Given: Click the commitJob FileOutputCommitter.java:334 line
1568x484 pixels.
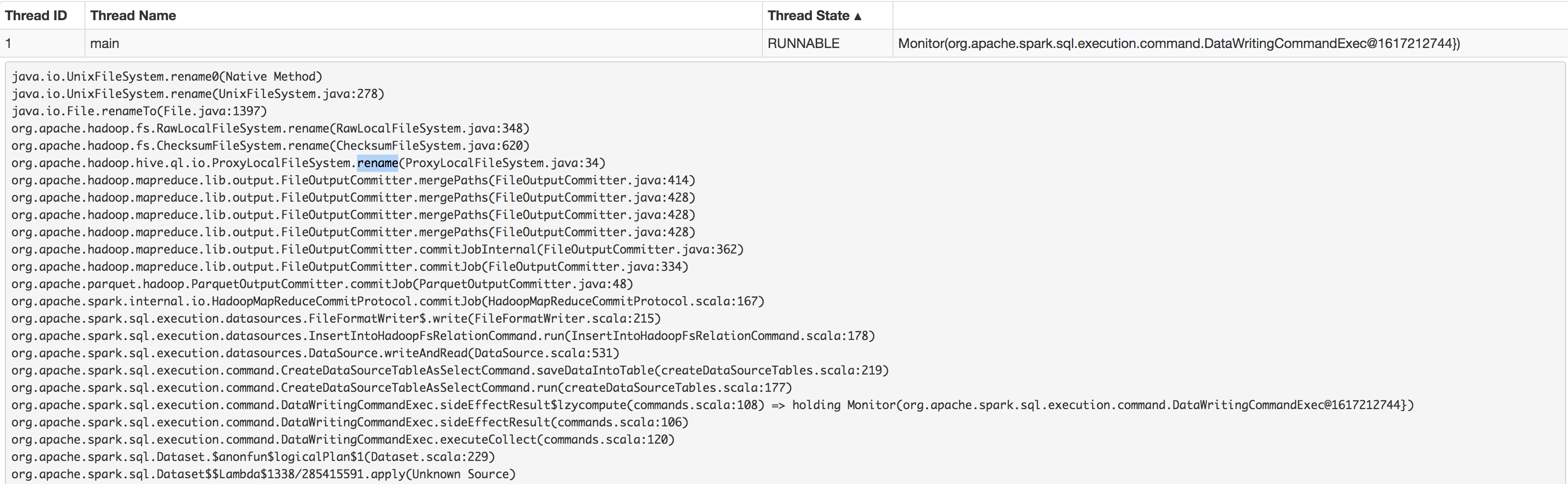Looking at the screenshot, I should (349, 266).
